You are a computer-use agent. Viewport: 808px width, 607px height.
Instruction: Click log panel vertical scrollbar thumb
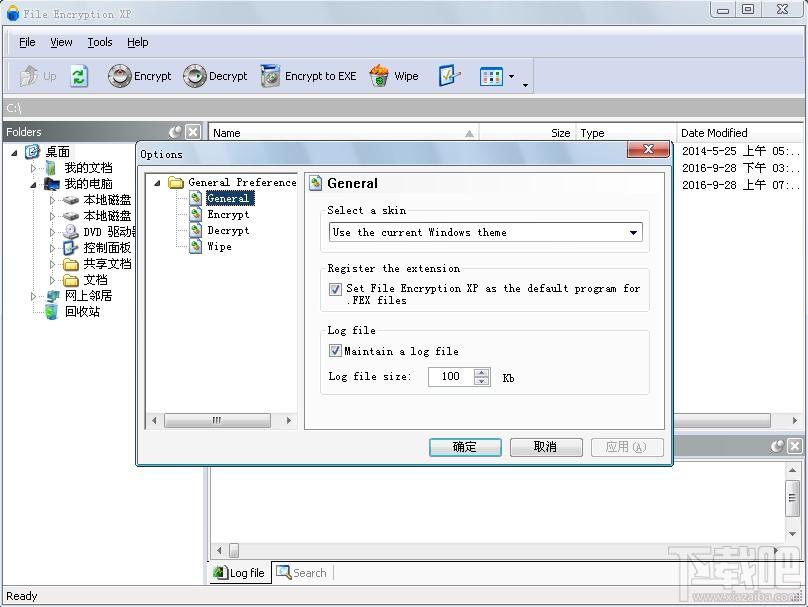point(792,498)
